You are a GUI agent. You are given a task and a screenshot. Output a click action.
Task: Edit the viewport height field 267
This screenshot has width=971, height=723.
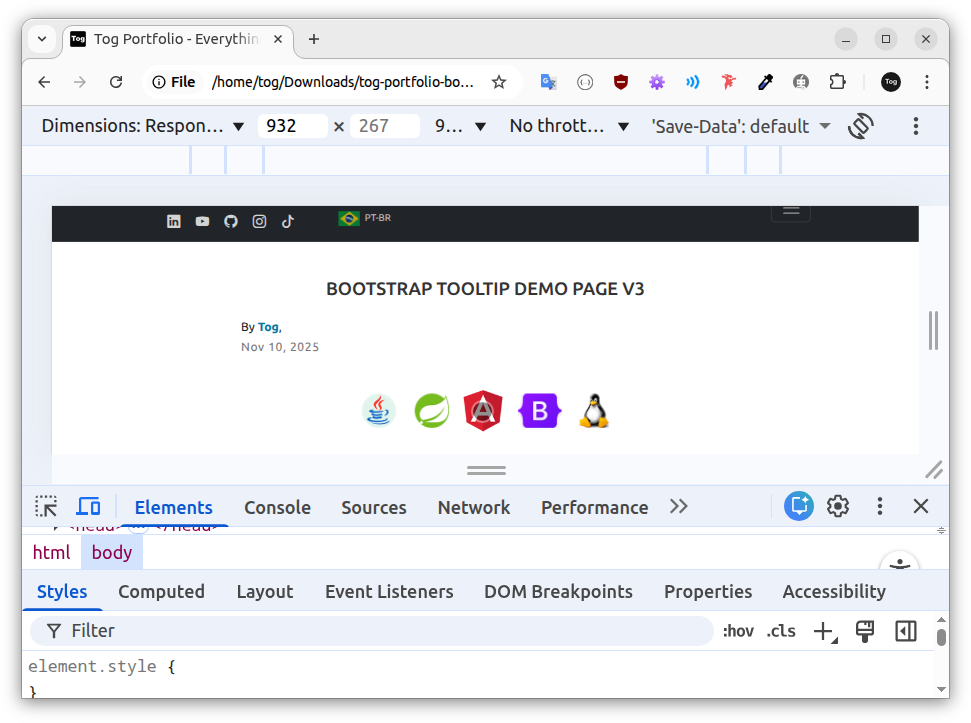(x=385, y=126)
